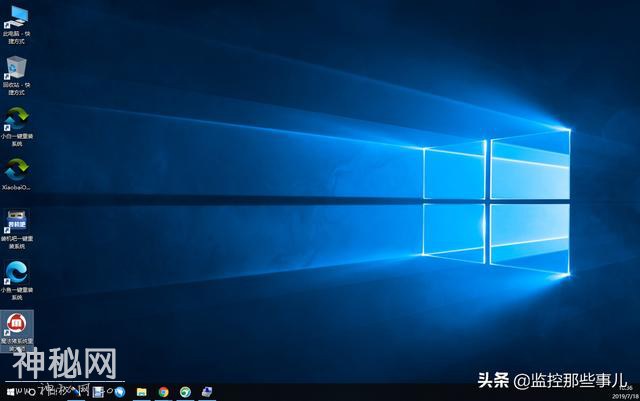Click the highlighted red 魔法猪系统重装 shortcut
The width and height of the screenshot is (640, 401).
(x=17, y=331)
